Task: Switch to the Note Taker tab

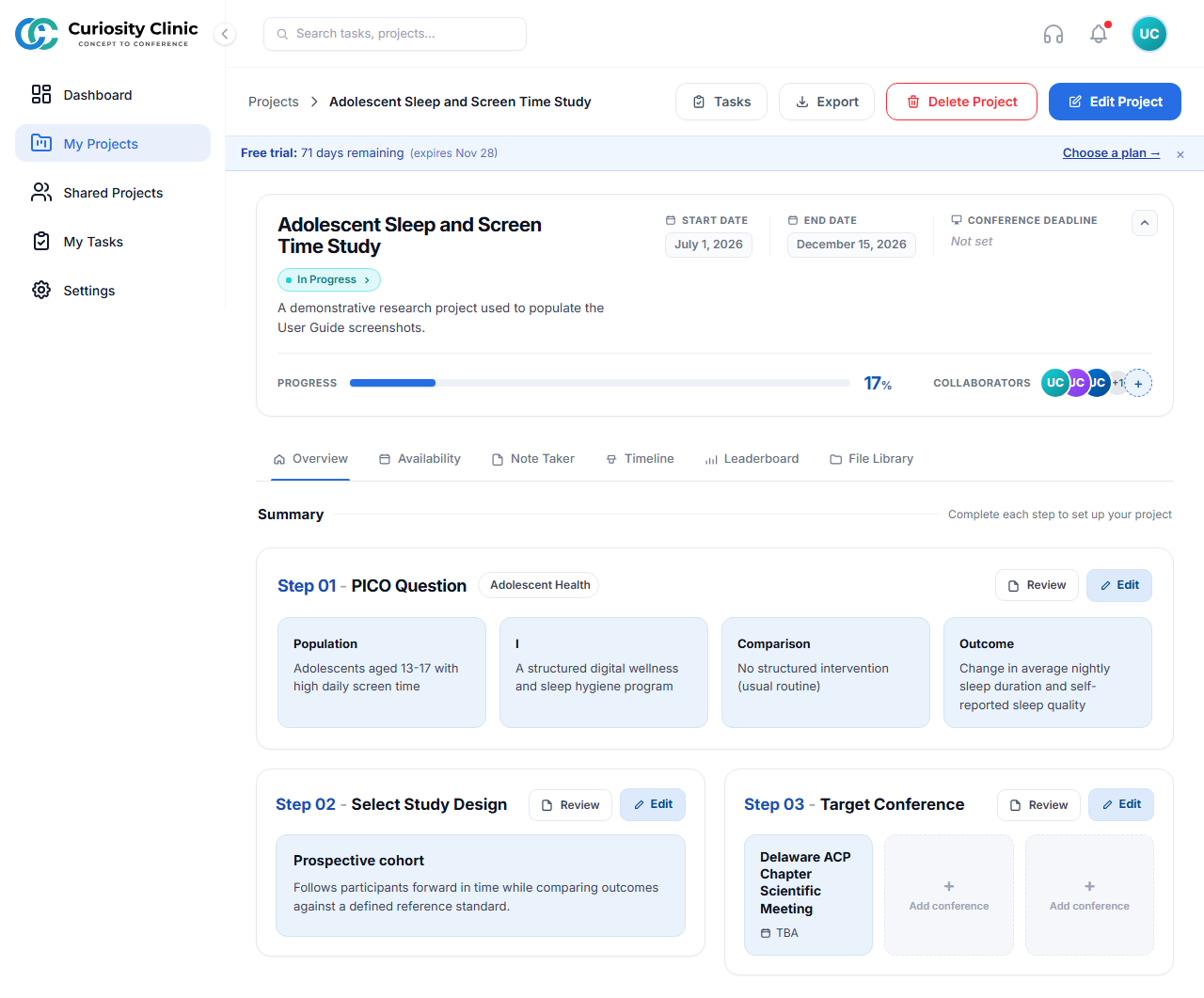Action: (532, 459)
